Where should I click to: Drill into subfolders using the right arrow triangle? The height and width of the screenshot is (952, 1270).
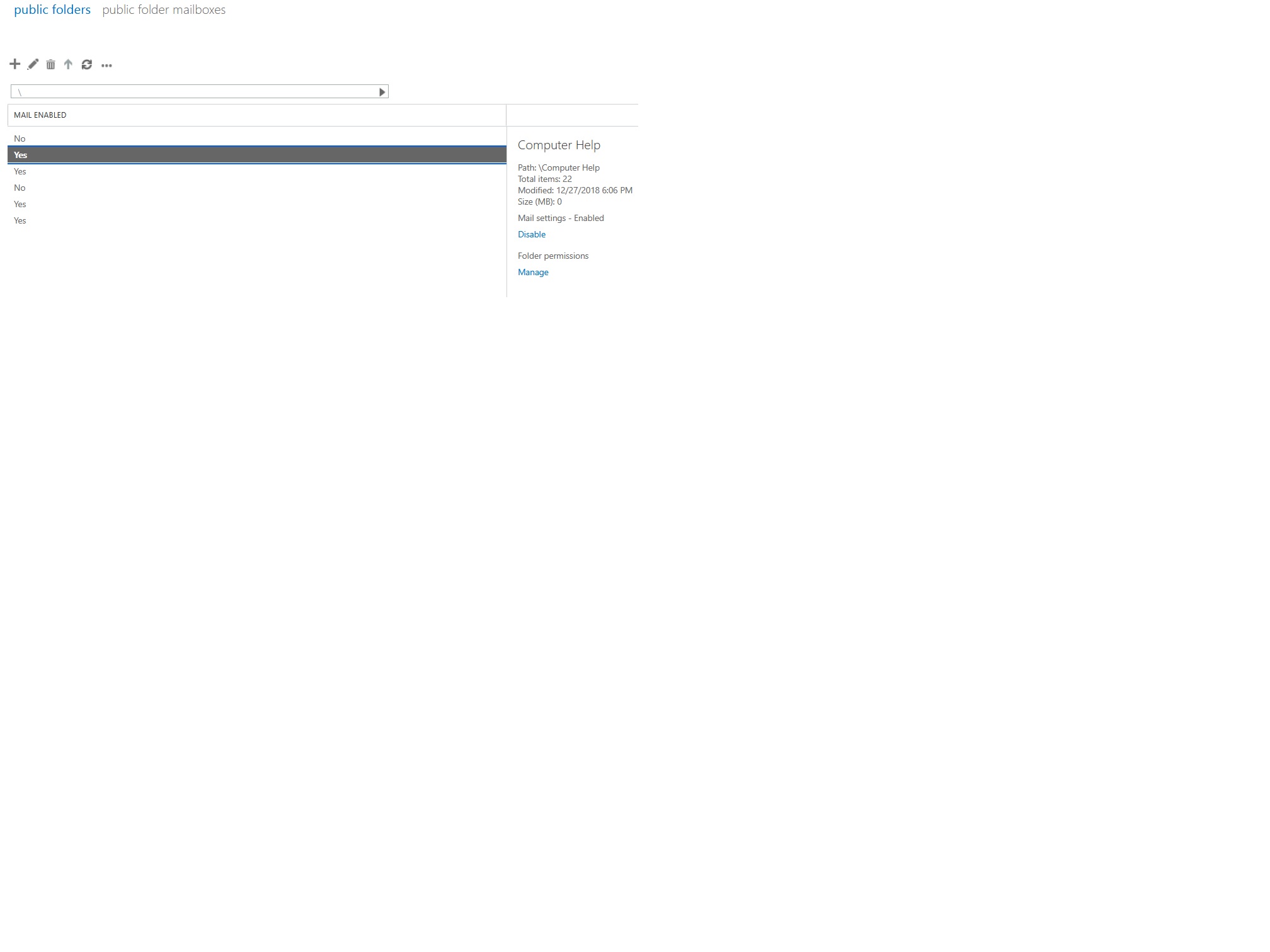coord(381,91)
